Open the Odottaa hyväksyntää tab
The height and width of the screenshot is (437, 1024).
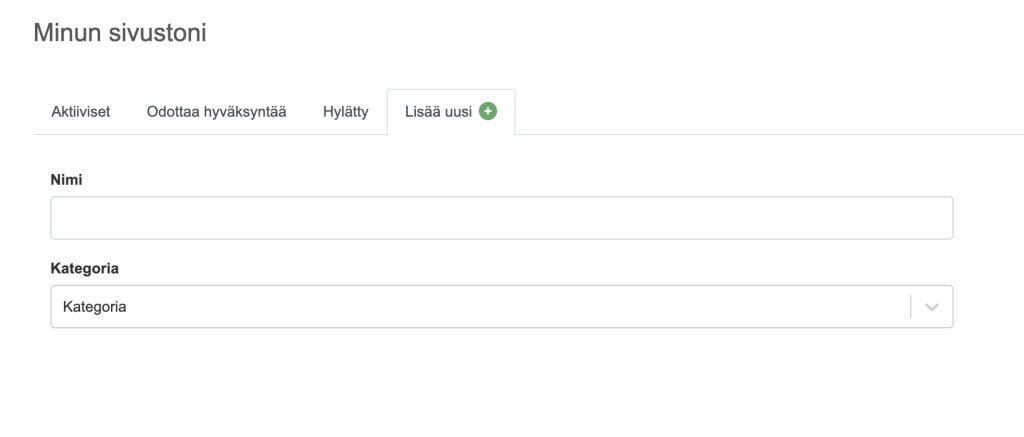click(x=217, y=111)
